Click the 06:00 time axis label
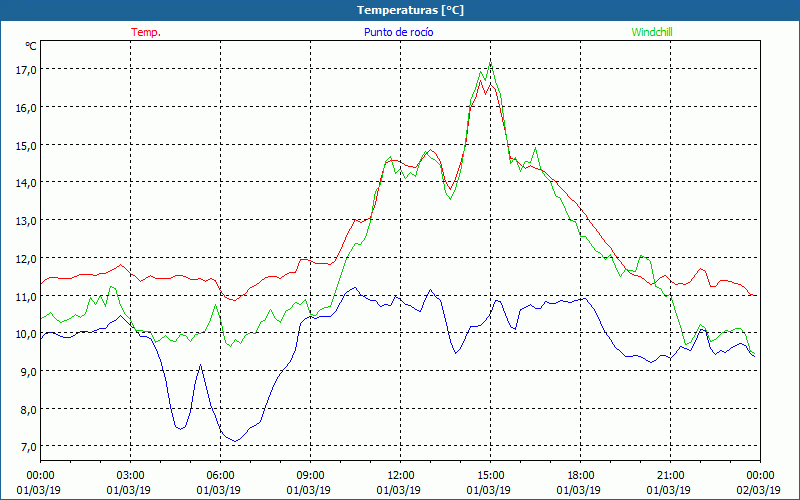The height and width of the screenshot is (500, 800). click(220, 476)
